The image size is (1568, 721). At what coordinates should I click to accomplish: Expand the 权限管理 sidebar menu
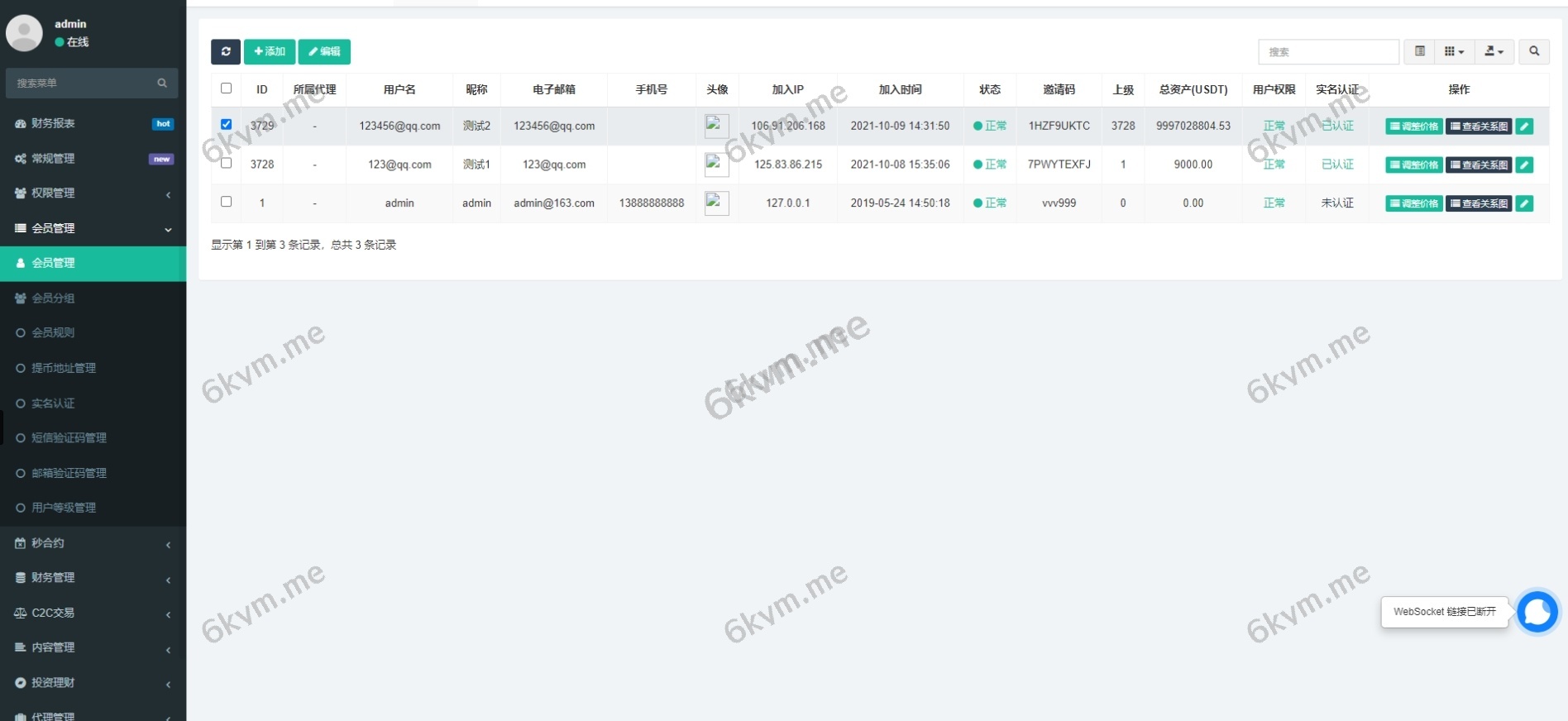pos(93,193)
